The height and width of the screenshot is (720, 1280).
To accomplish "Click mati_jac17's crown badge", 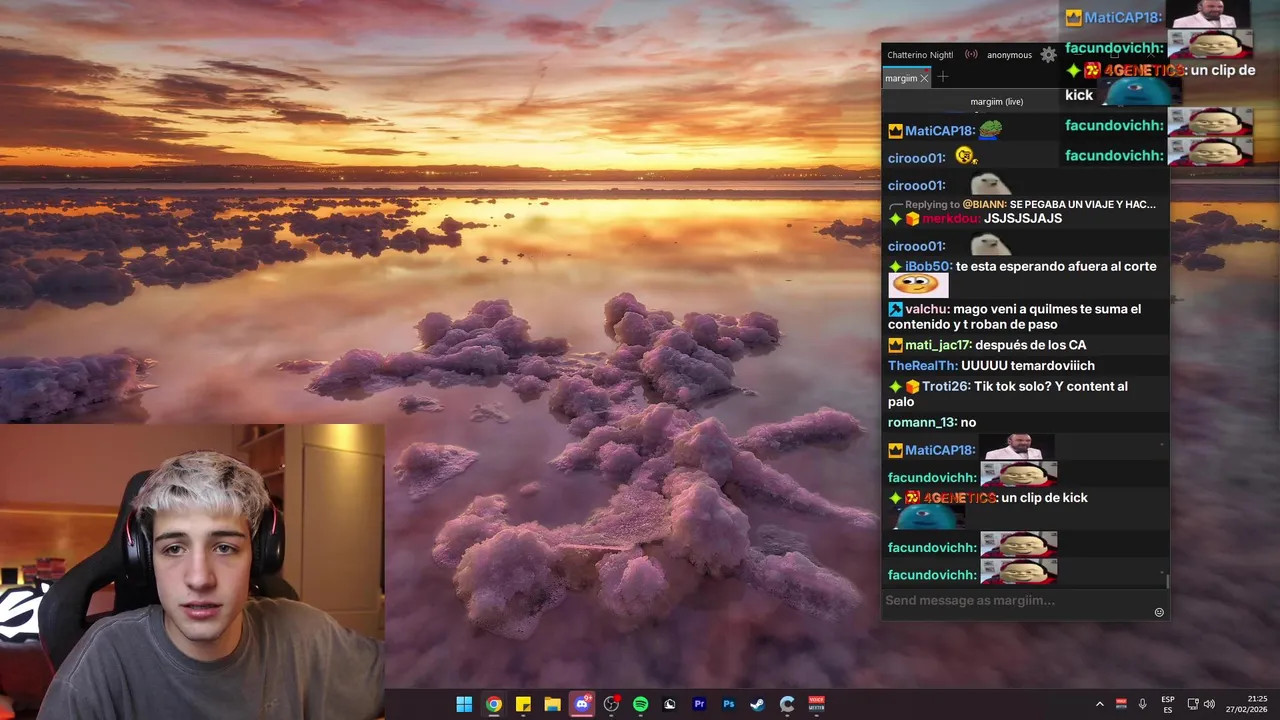I will 895,345.
